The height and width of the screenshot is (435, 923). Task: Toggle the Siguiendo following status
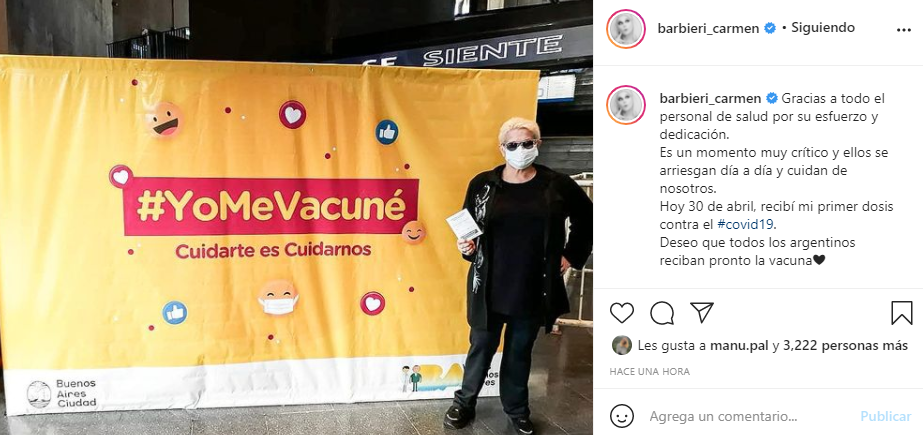(823, 28)
